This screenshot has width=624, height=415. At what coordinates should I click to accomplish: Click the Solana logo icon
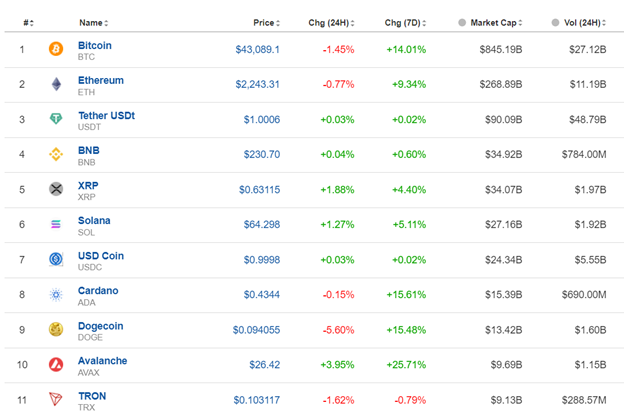pyautogui.click(x=56, y=224)
